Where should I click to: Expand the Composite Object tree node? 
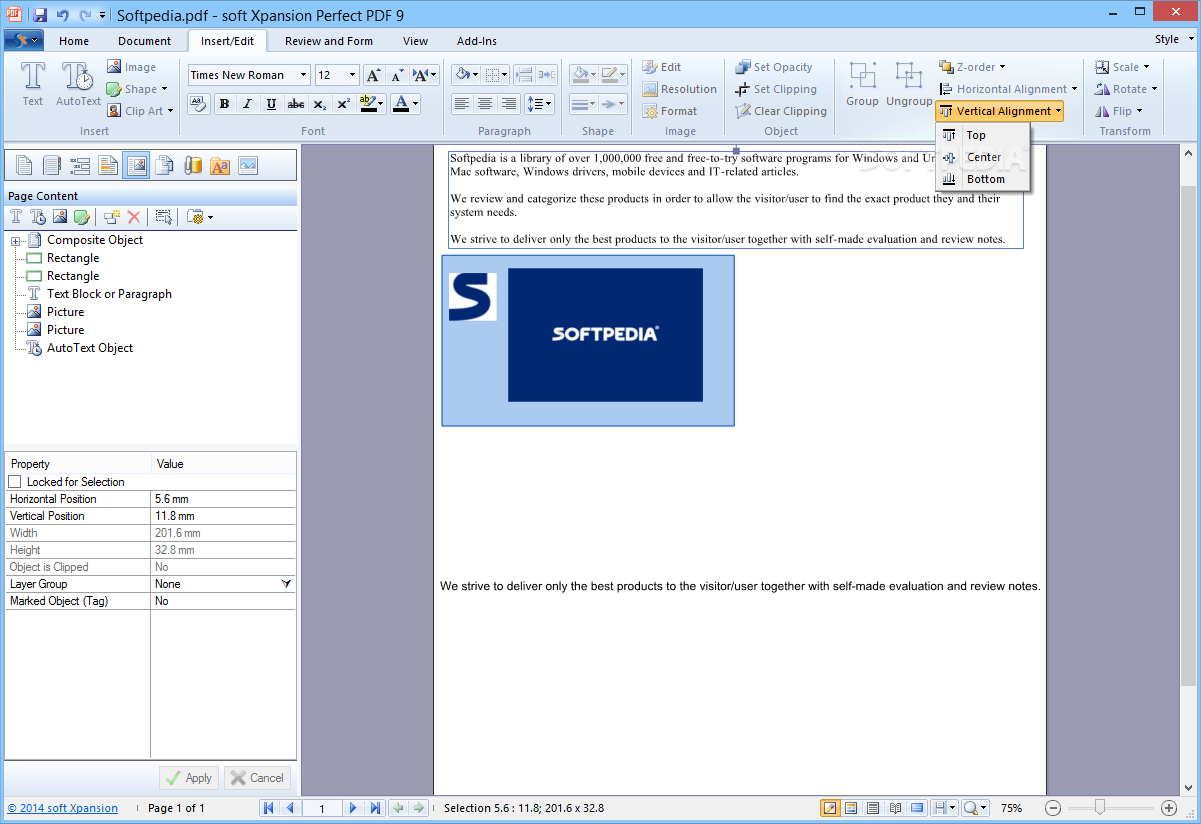(16, 240)
